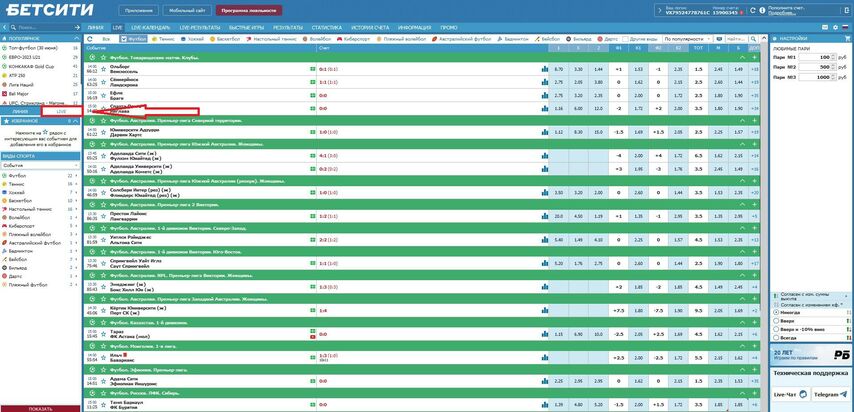Filter by Хоккей sport icon
Image resolution: width=854 pixels, height=412 pixels.
[x=183, y=39]
